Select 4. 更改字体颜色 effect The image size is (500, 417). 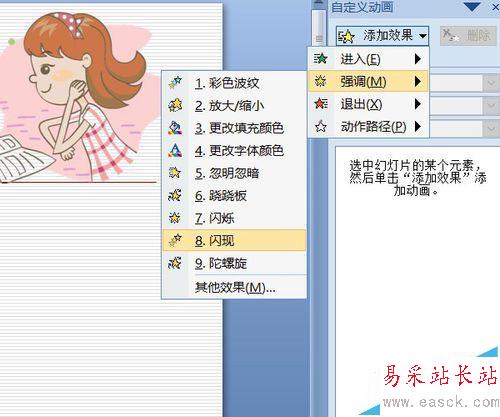tap(234, 150)
